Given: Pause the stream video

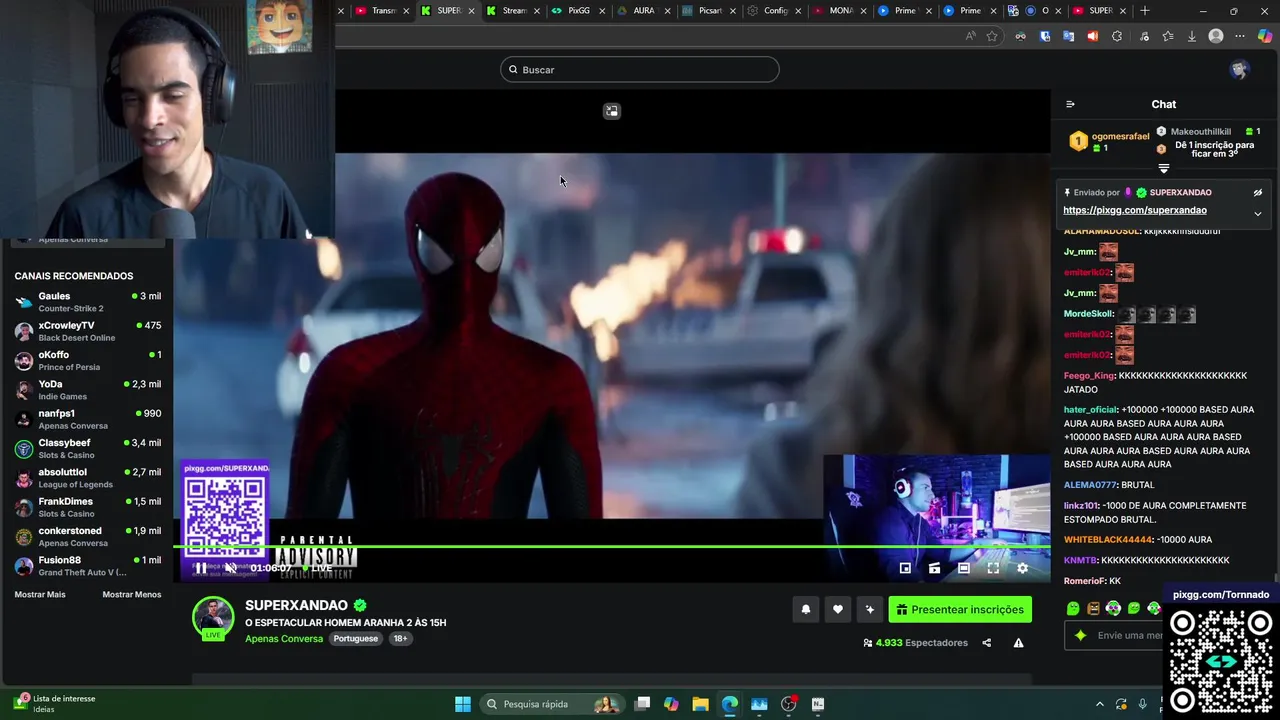Looking at the screenshot, I should tap(201, 568).
